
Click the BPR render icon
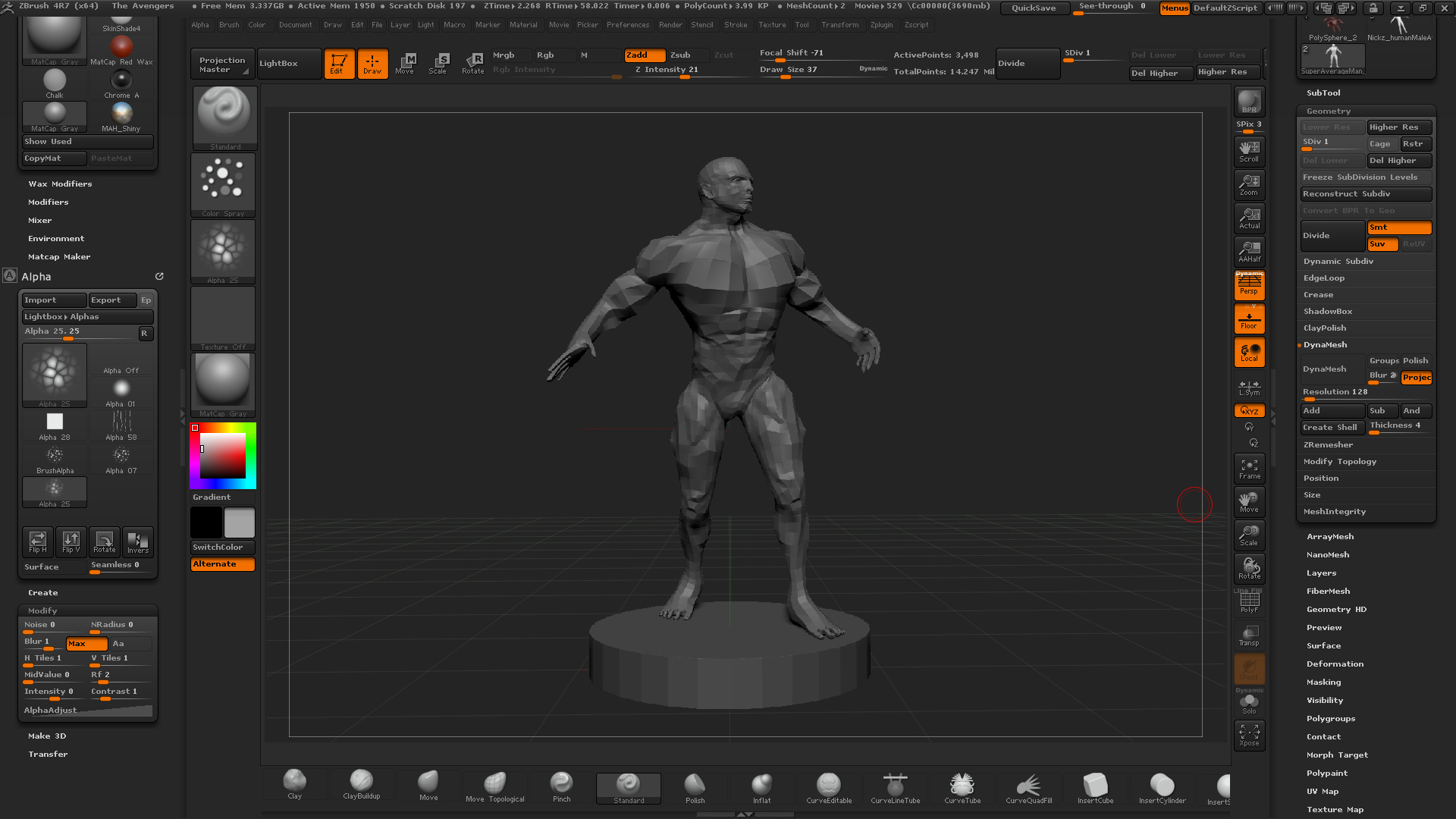pyautogui.click(x=1249, y=102)
